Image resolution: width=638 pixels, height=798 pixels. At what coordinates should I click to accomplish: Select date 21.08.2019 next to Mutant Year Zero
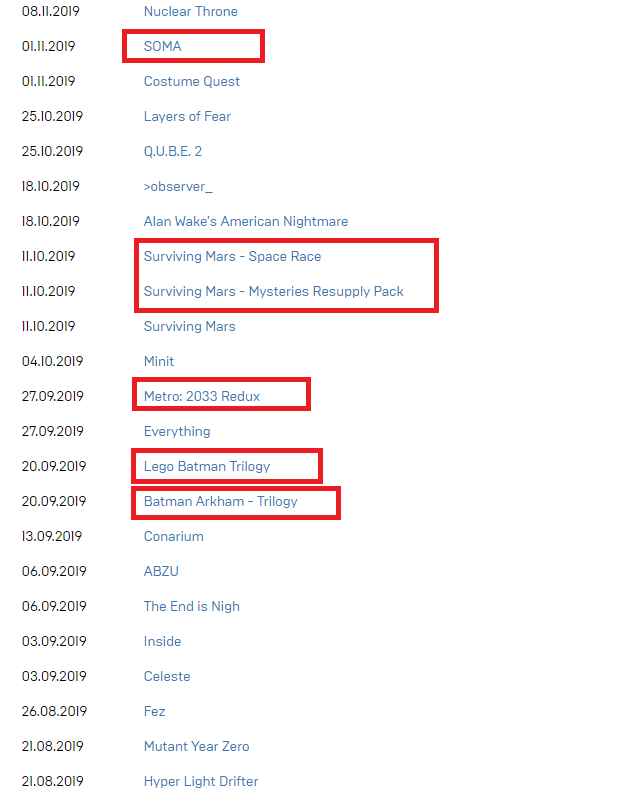(x=52, y=747)
